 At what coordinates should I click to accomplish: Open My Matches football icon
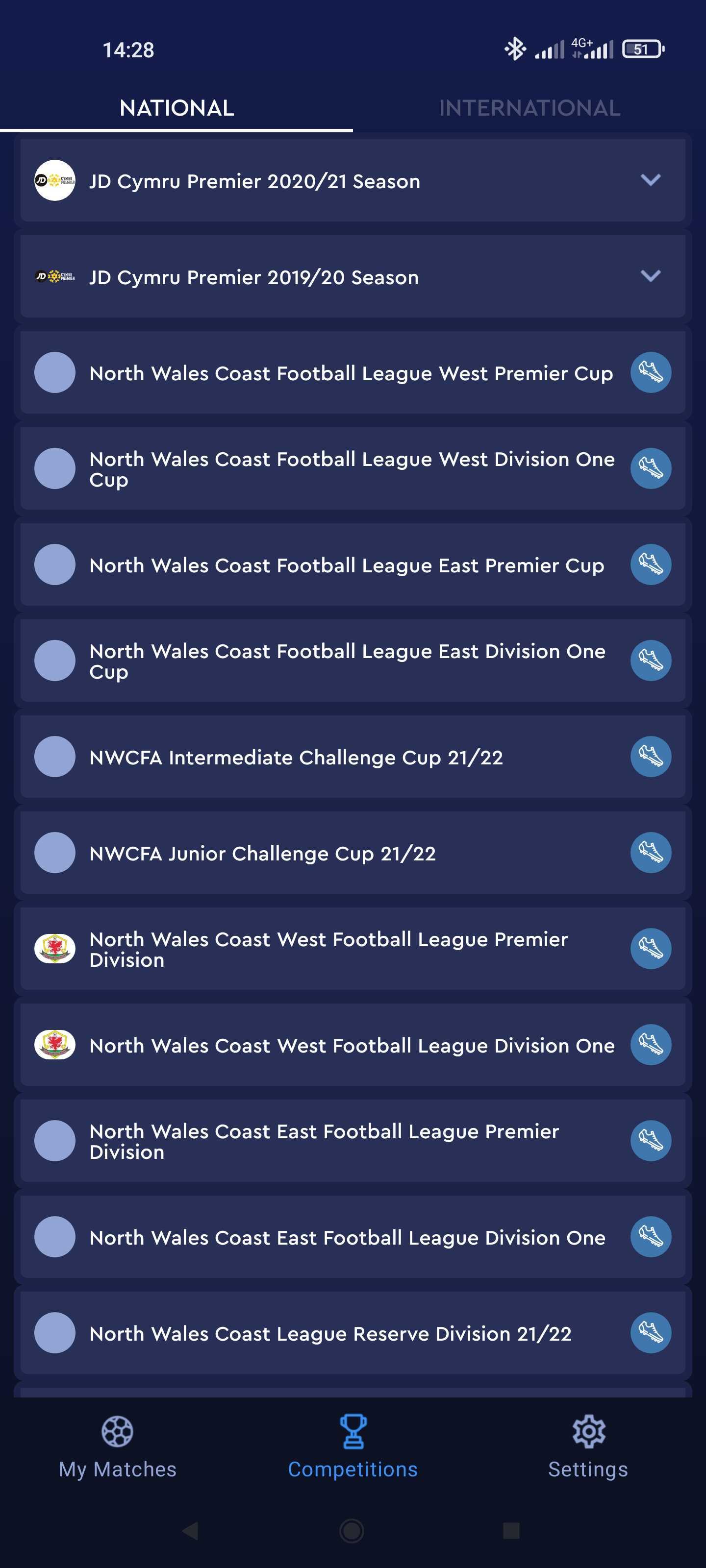(x=117, y=1431)
